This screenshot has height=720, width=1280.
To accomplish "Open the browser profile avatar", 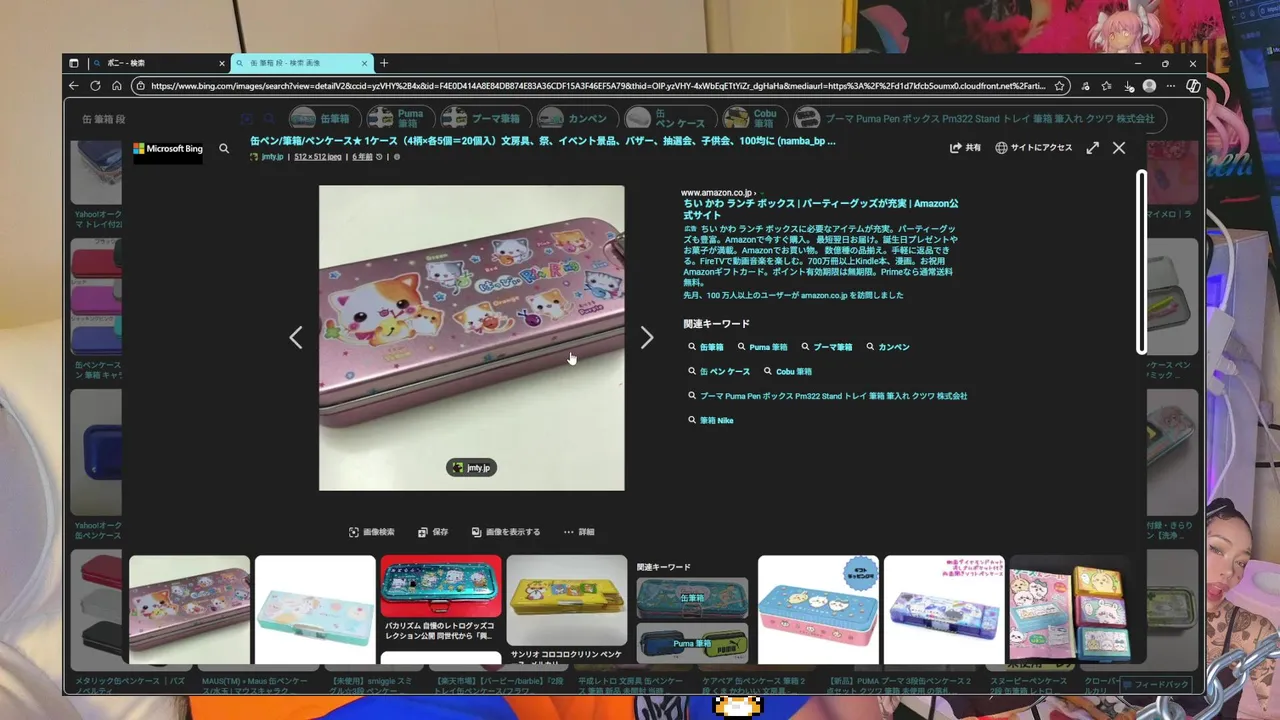I will [x=1150, y=86].
